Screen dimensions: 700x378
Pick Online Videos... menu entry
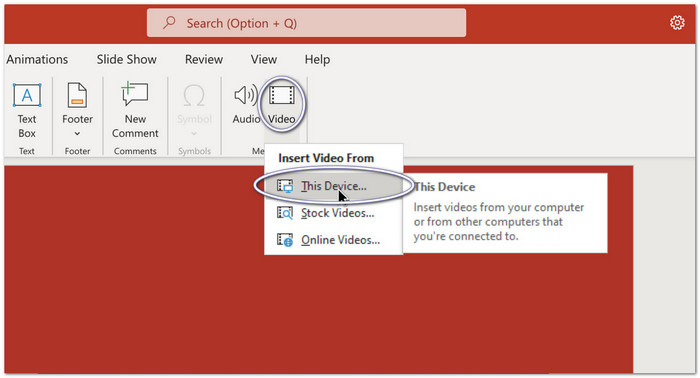pos(333,240)
